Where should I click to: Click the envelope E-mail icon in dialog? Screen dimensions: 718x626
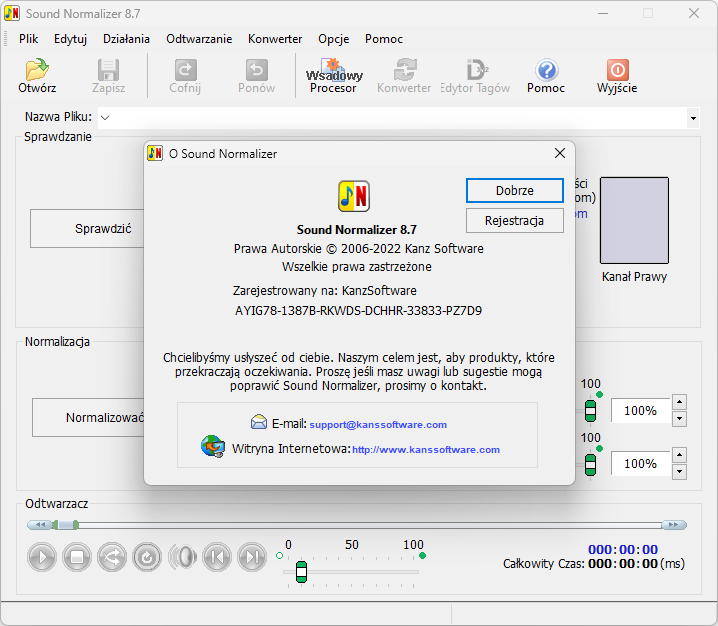coord(259,422)
